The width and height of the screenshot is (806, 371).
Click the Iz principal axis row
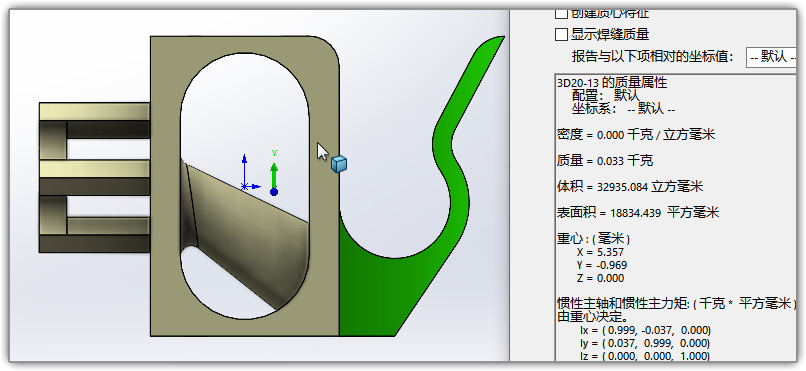click(x=645, y=356)
